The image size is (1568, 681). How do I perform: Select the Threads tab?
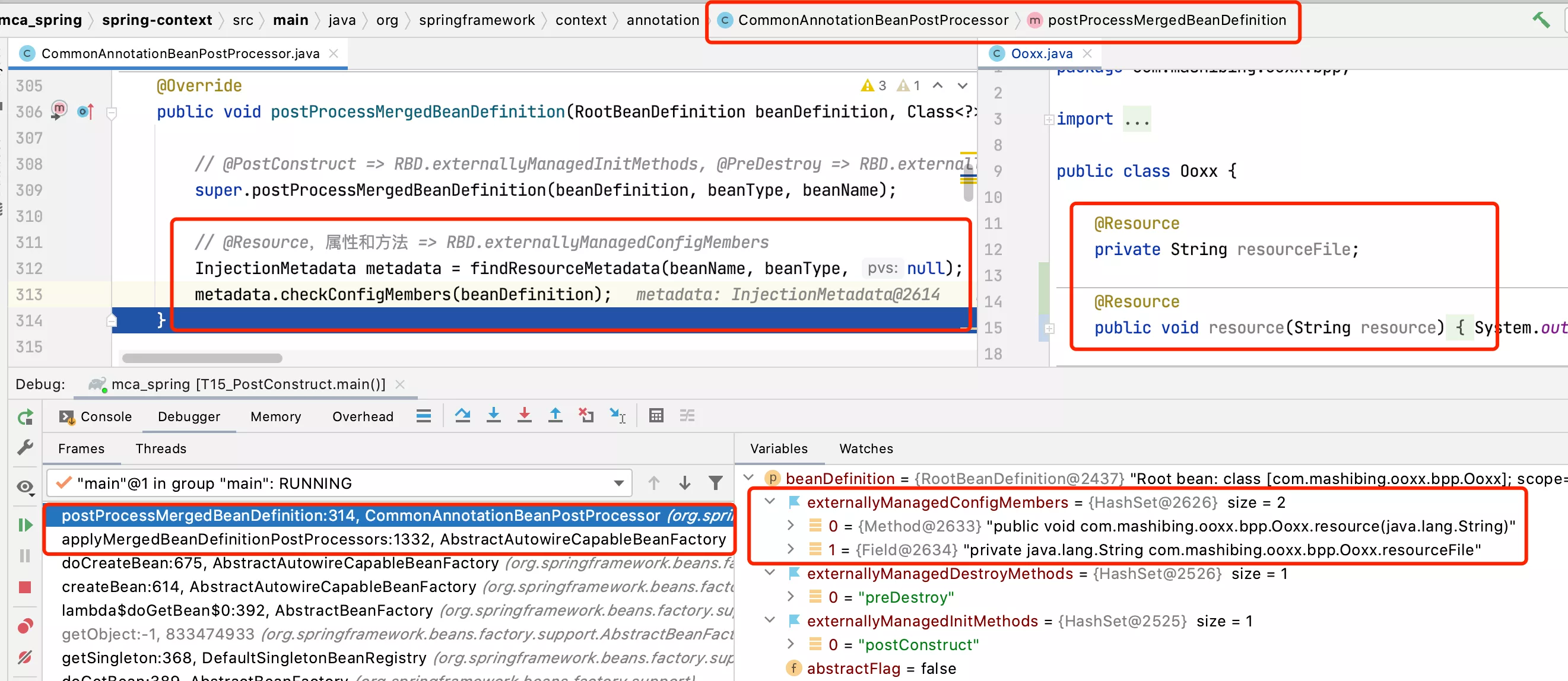pyautogui.click(x=161, y=448)
